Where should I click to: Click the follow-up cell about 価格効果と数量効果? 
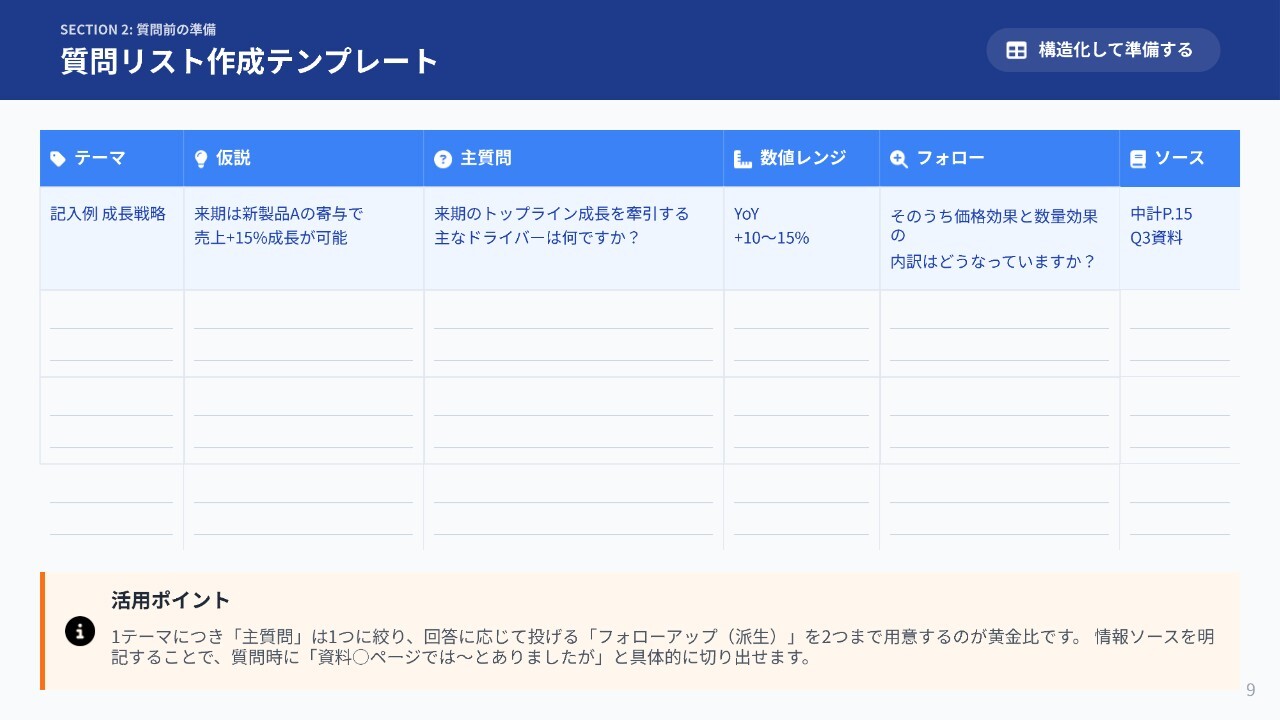point(994,238)
